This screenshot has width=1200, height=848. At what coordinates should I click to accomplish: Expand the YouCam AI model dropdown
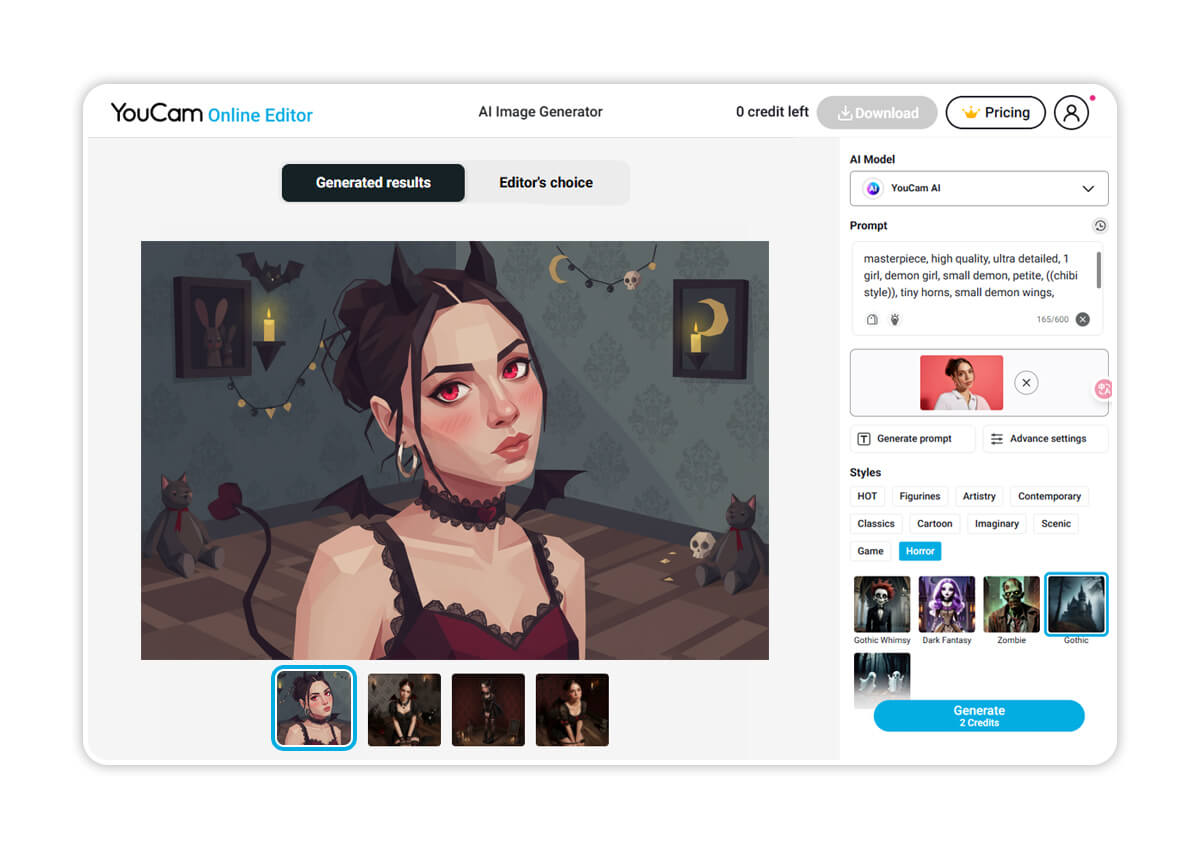click(979, 188)
